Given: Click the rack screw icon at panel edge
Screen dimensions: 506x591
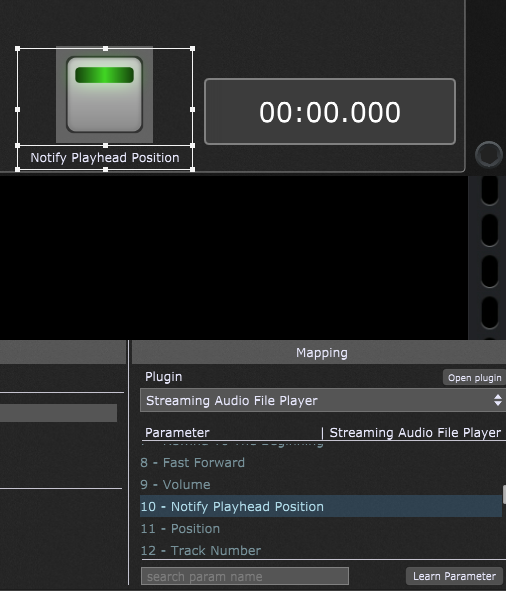Looking at the screenshot, I should click(489, 154).
